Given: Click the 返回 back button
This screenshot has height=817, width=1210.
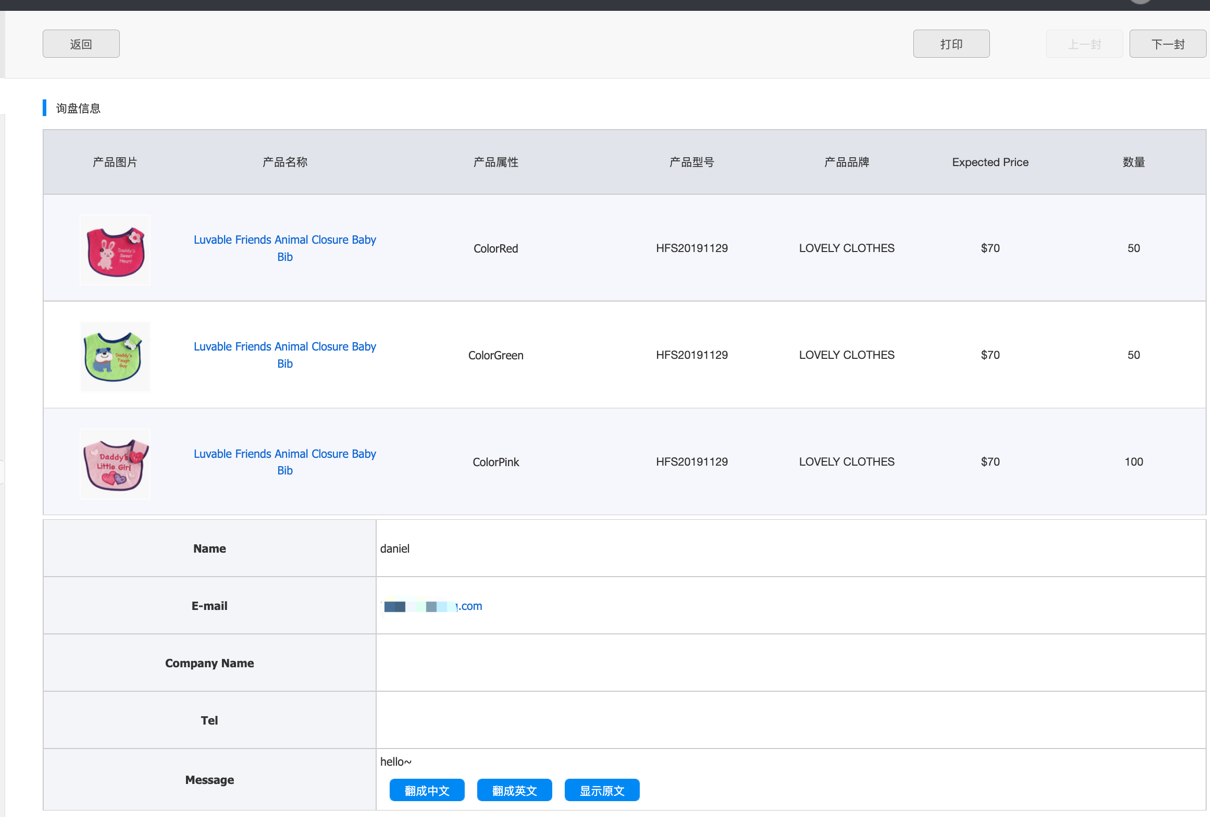Looking at the screenshot, I should click(x=81, y=44).
